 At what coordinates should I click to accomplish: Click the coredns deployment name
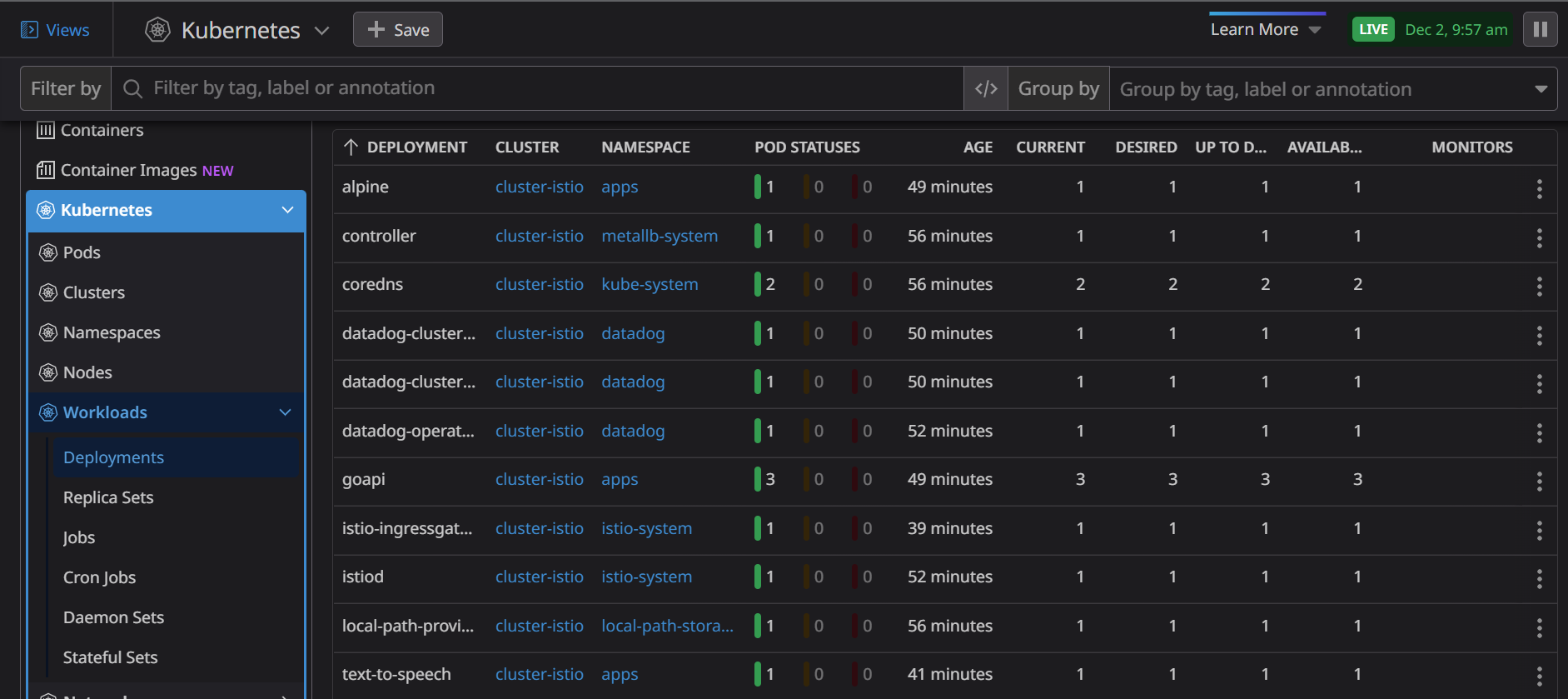click(x=372, y=284)
